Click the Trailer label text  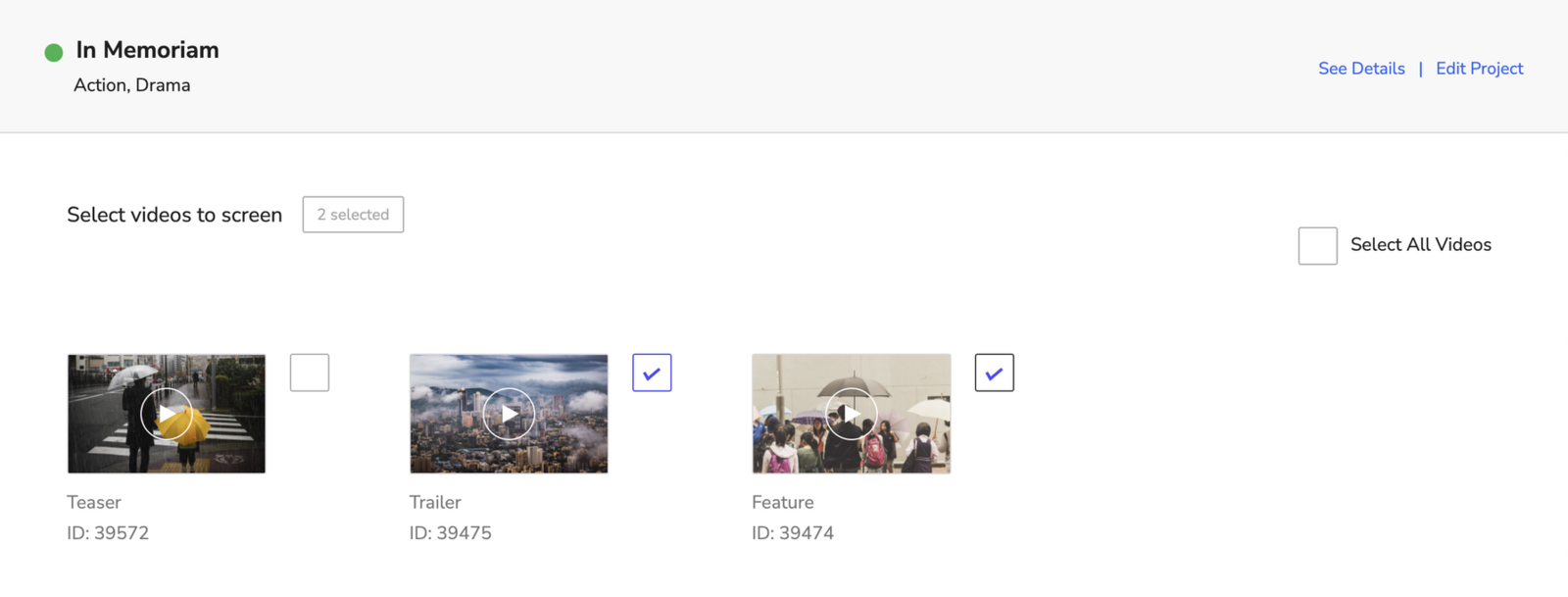click(x=435, y=502)
